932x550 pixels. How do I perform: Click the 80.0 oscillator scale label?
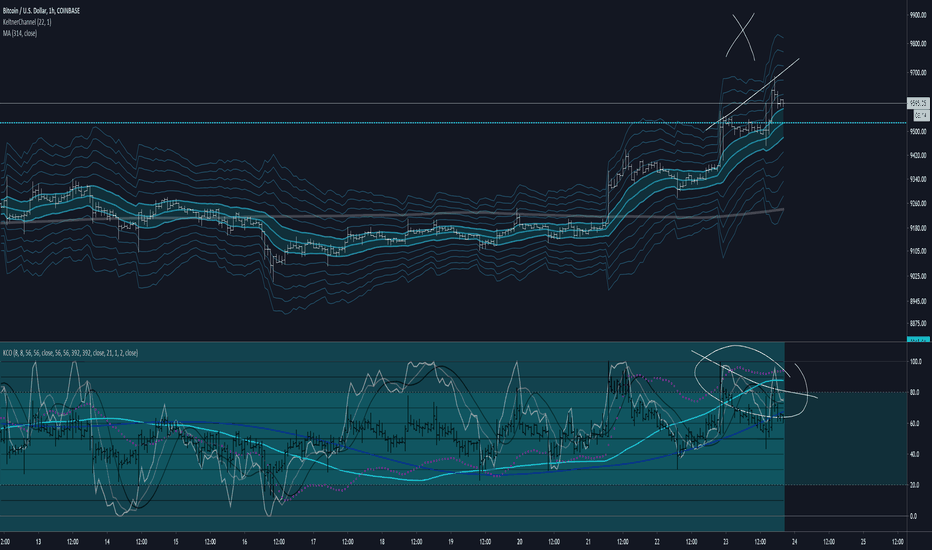coord(914,392)
